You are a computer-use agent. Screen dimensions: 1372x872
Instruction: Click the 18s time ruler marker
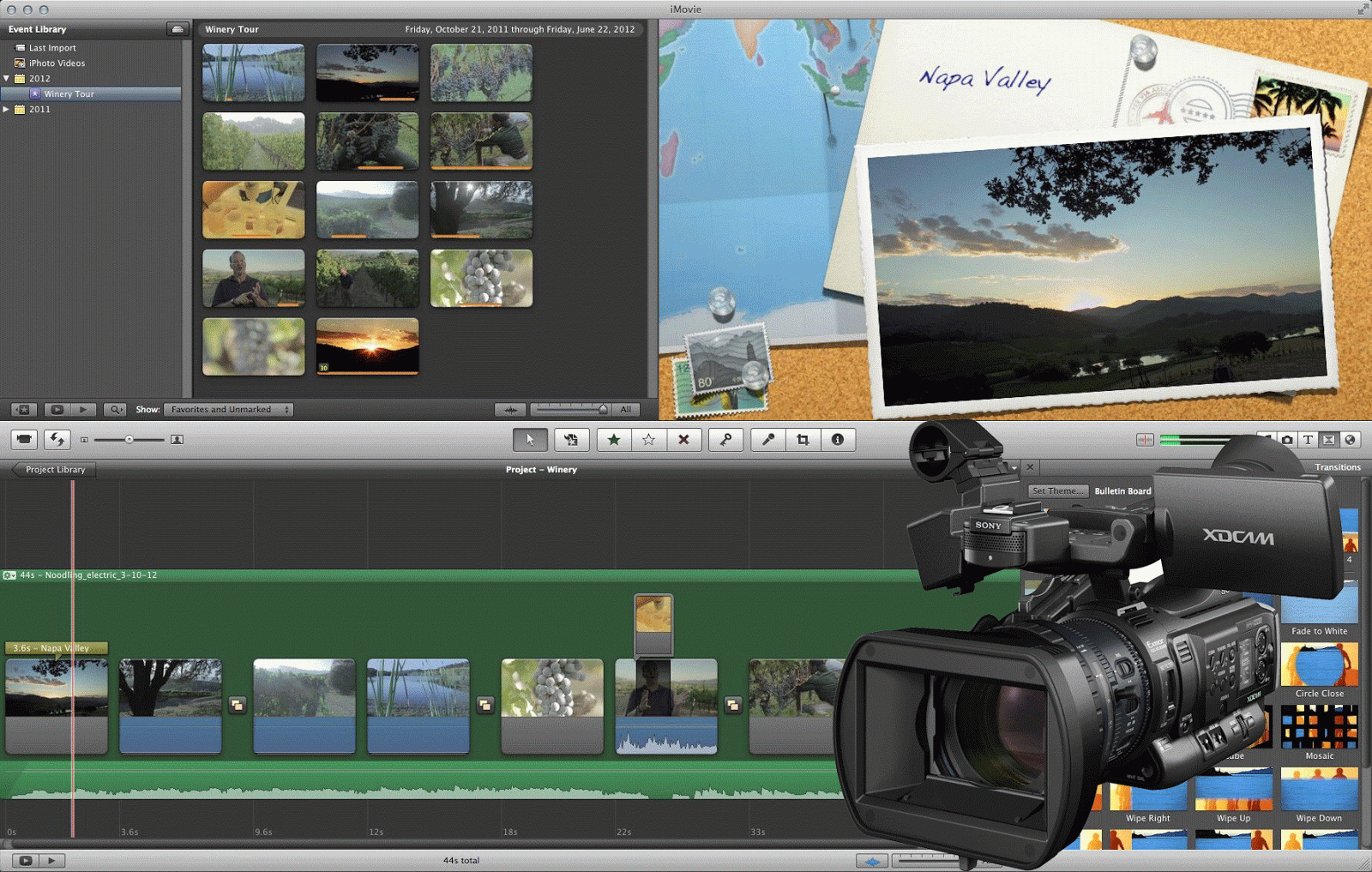click(510, 832)
